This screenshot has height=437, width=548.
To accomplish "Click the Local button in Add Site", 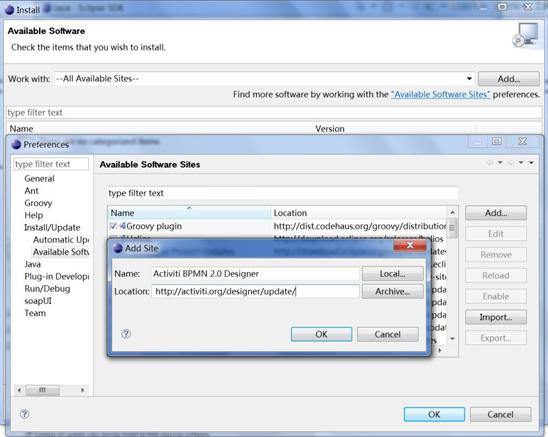I will coord(392,274).
